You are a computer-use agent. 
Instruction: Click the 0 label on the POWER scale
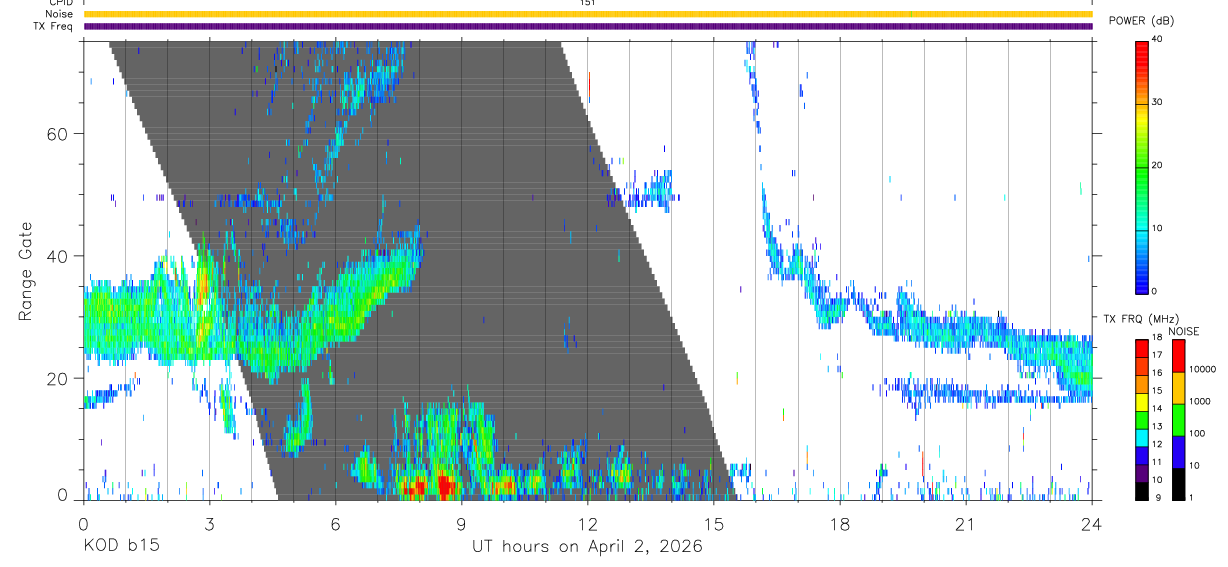pos(1156,291)
